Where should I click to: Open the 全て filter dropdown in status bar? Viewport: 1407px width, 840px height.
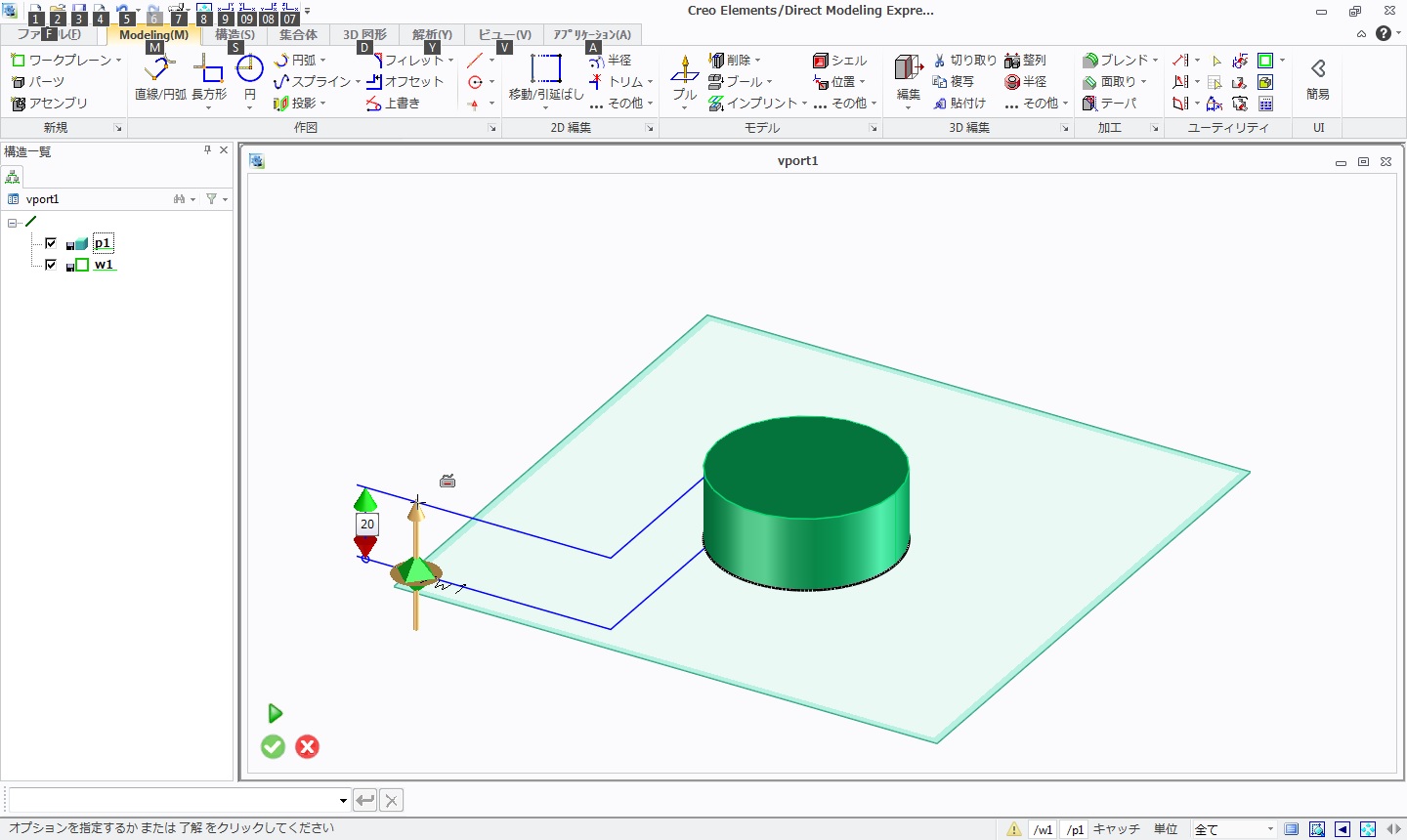coord(1270,829)
